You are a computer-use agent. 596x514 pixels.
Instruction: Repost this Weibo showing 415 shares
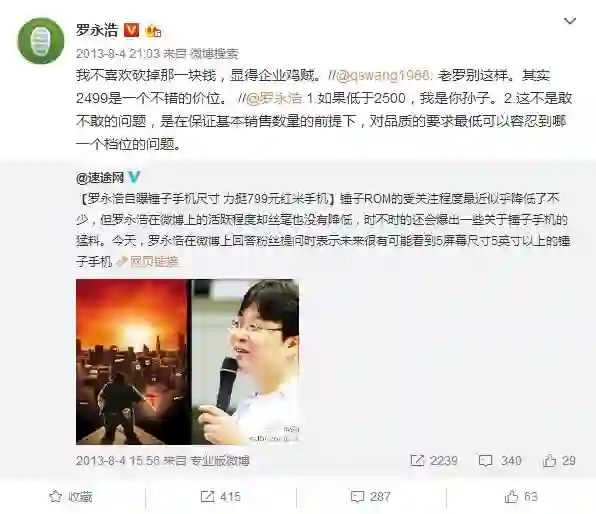(220, 497)
